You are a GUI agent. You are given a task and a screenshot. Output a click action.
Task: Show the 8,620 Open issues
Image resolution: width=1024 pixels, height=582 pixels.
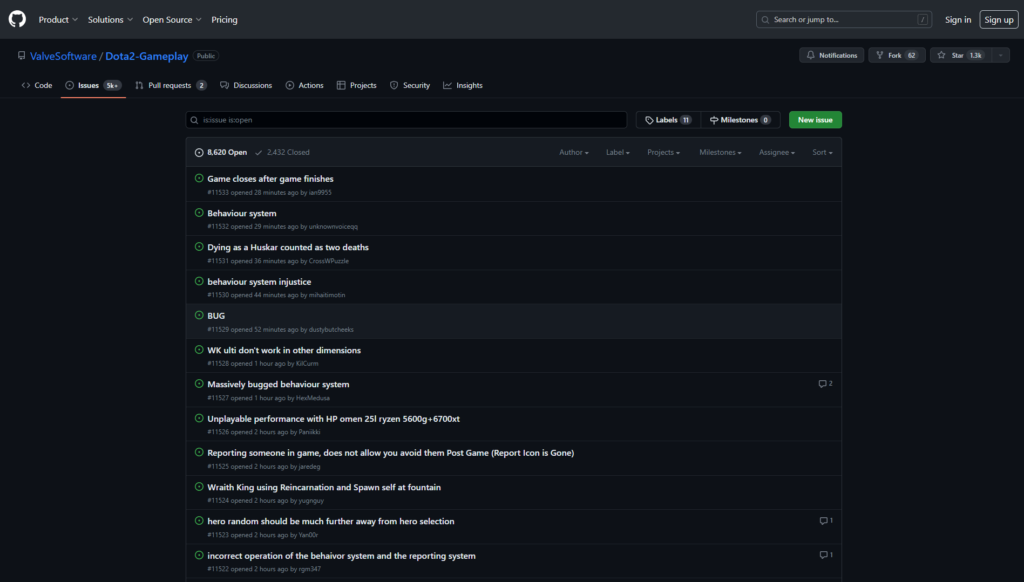point(221,153)
